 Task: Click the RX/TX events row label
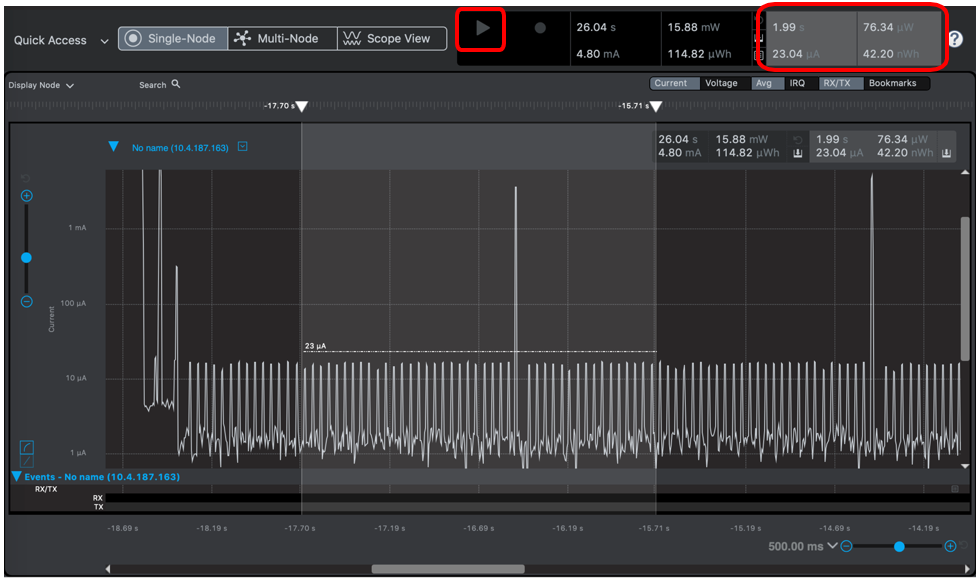[x=46, y=489]
